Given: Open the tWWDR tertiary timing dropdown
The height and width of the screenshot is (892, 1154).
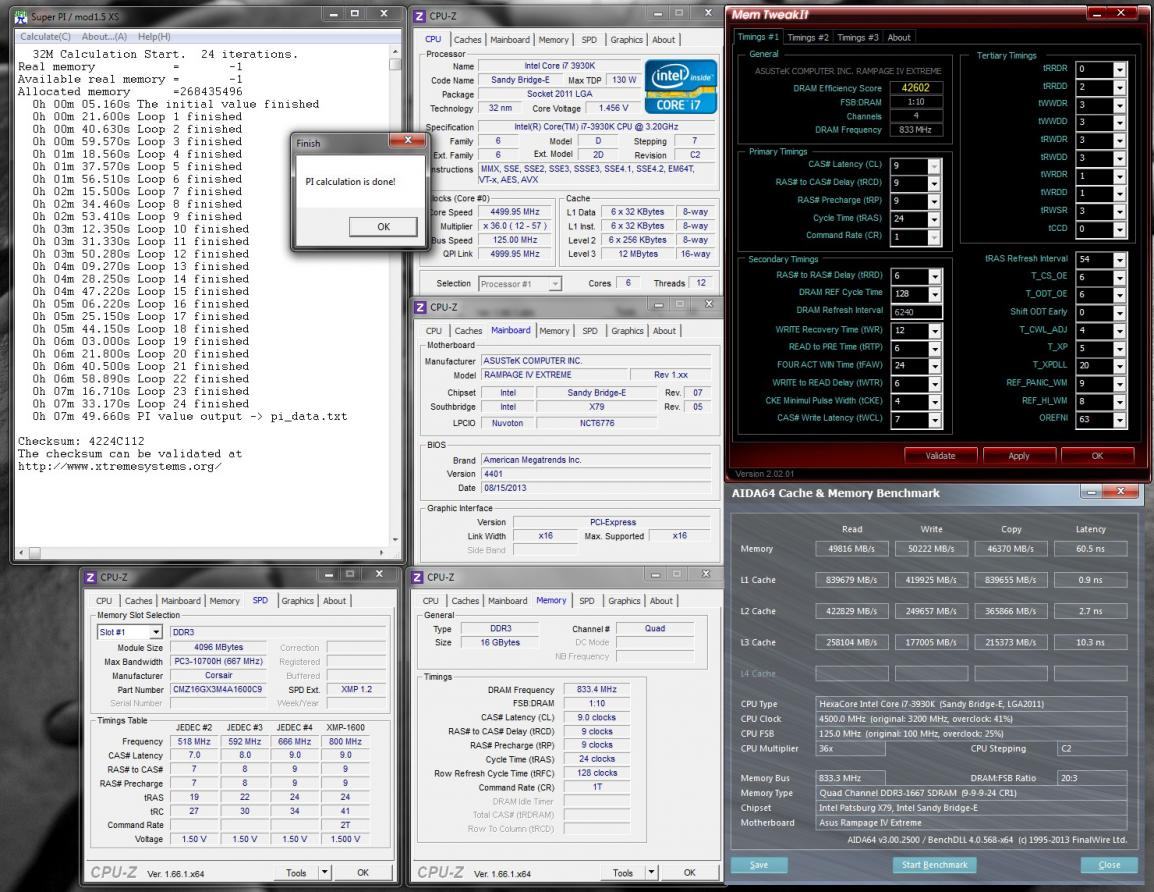Looking at the screenshot, I should pos(1119,105).
